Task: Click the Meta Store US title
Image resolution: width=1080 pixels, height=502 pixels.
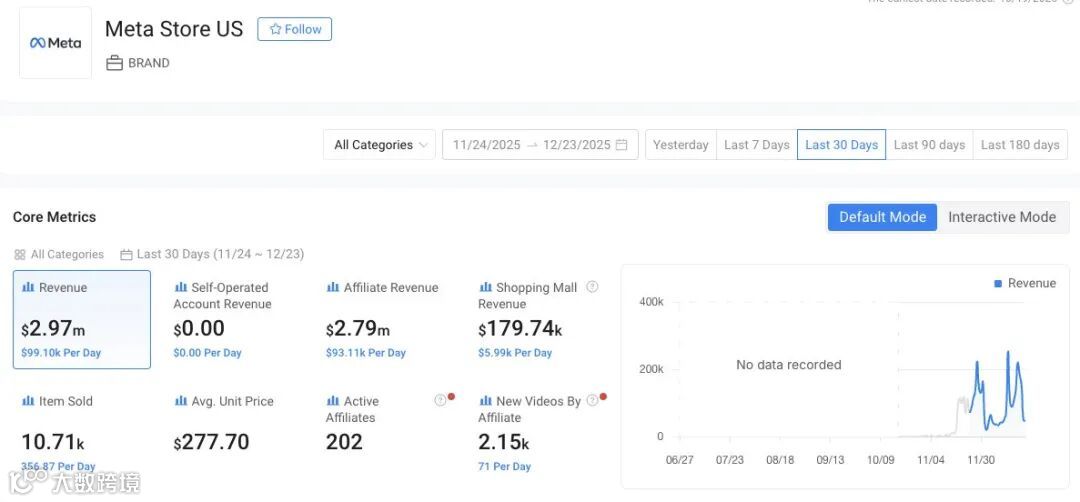Action: tap(174, 29)
